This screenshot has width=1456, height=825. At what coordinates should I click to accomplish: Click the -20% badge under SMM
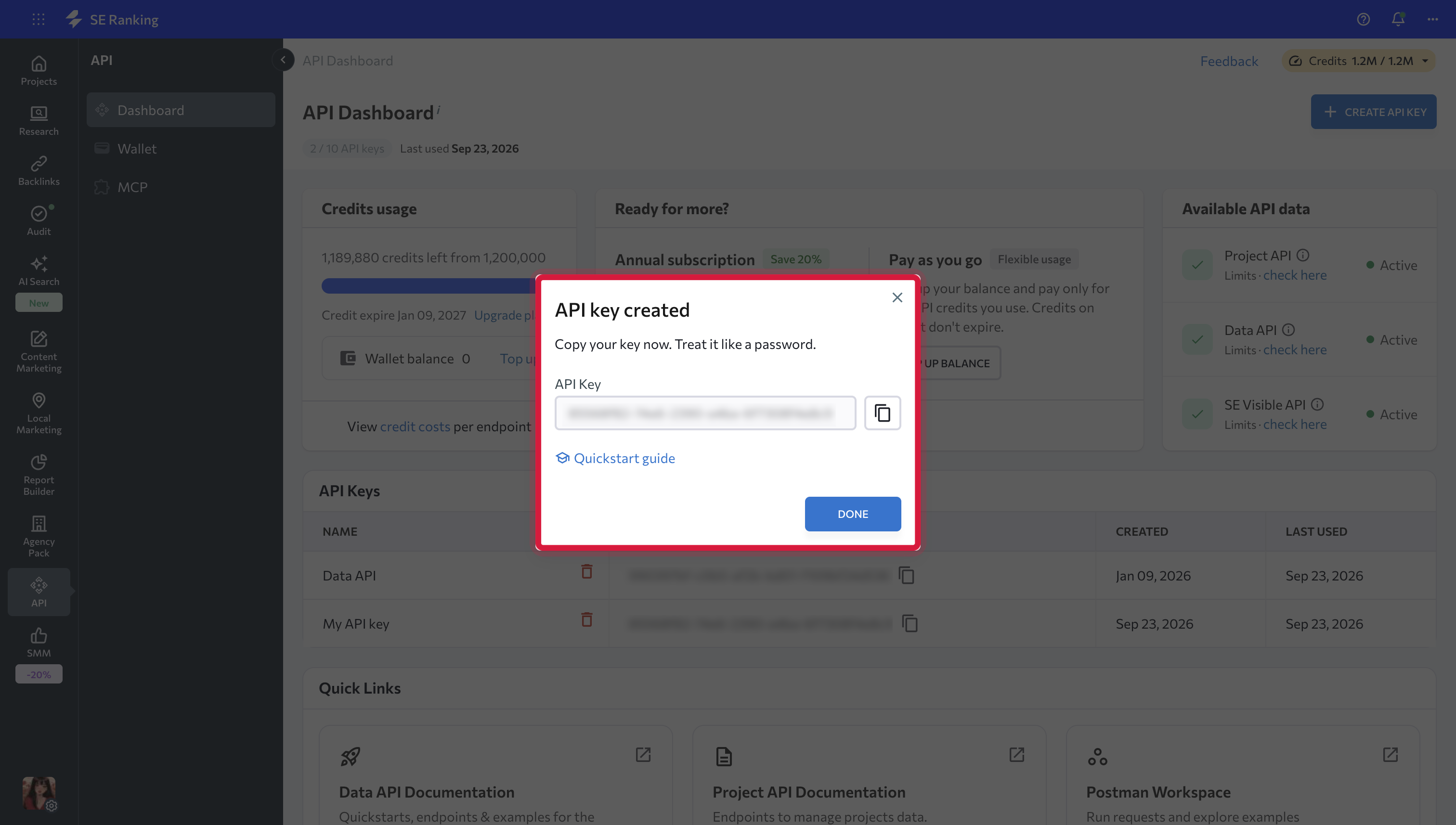[x=39, y=674]
